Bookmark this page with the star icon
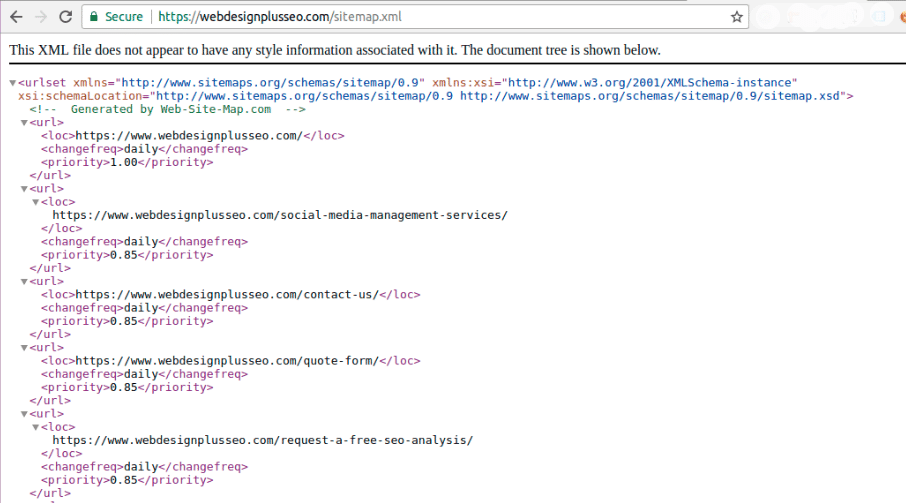This screenshot has height=503, width=906. point(736,17)
